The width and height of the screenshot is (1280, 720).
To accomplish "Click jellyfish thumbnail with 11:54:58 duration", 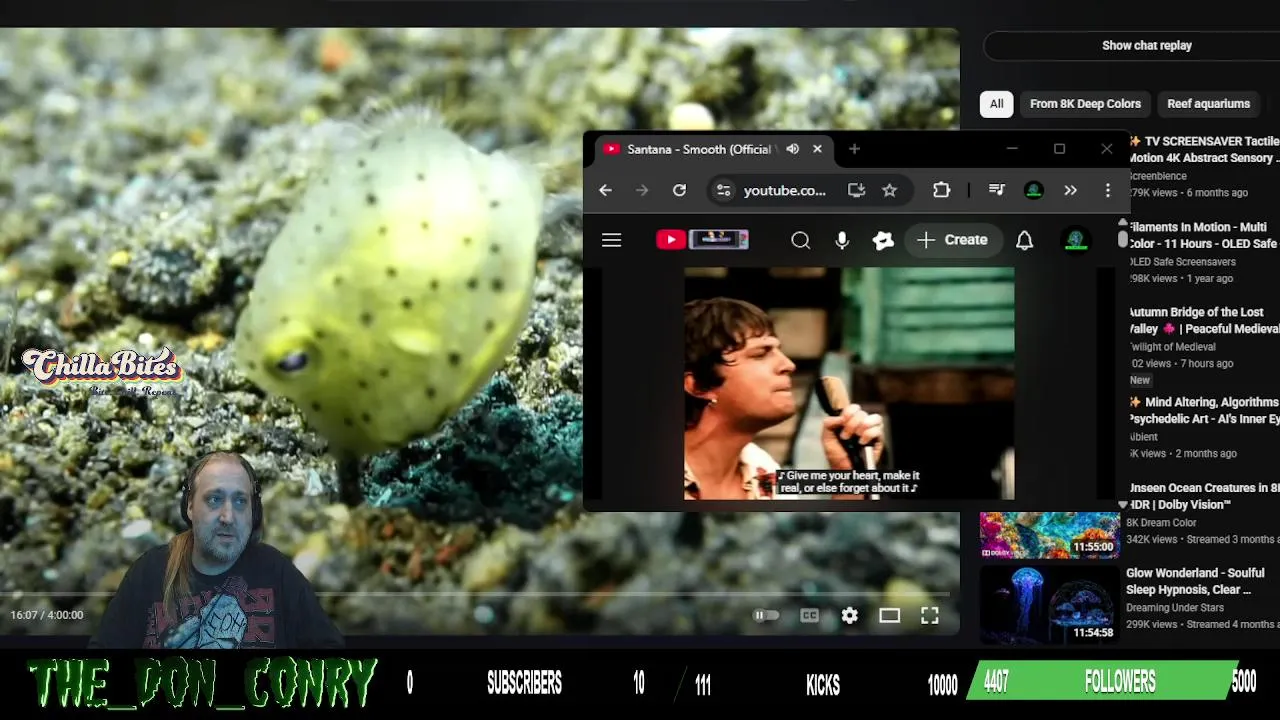I will pyautogui.click(x=1049, y=604).
